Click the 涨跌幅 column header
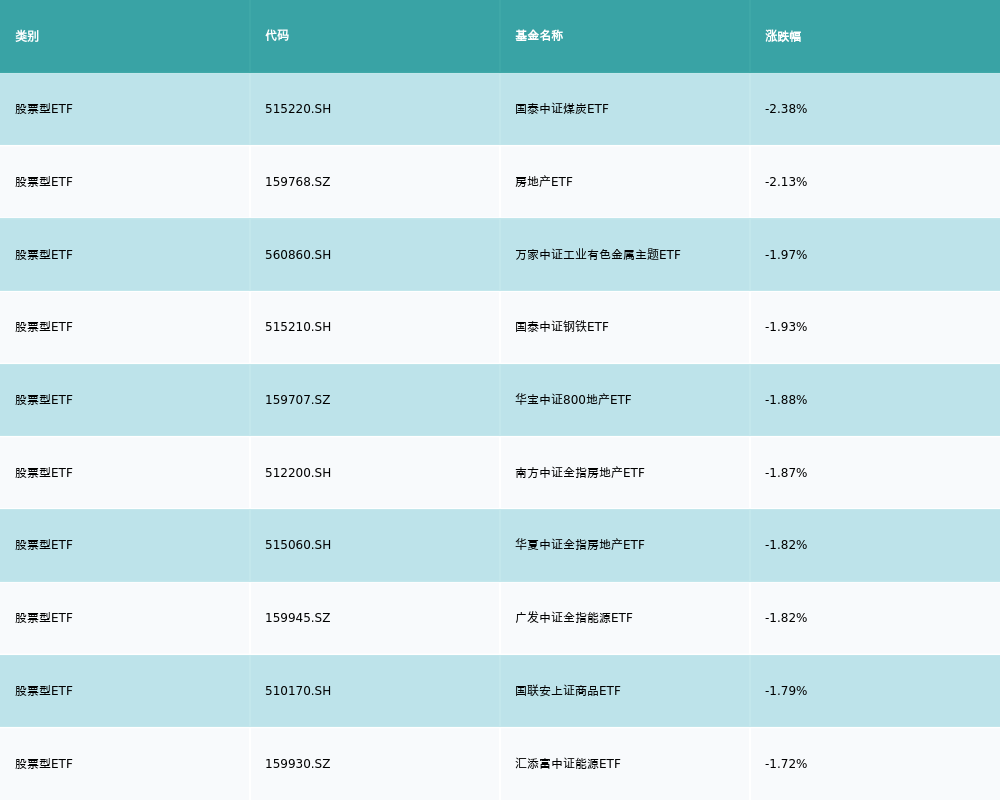The image size is (1000, 800). 783,36
